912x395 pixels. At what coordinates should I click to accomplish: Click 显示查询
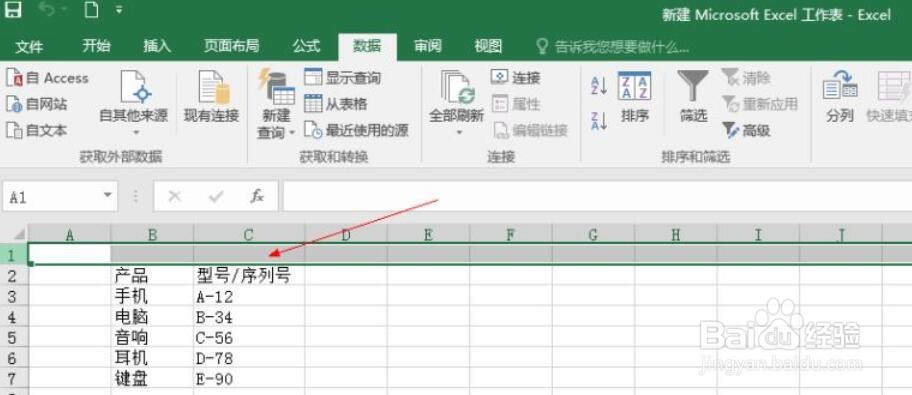pyautogui.click(x=343, y=78)
